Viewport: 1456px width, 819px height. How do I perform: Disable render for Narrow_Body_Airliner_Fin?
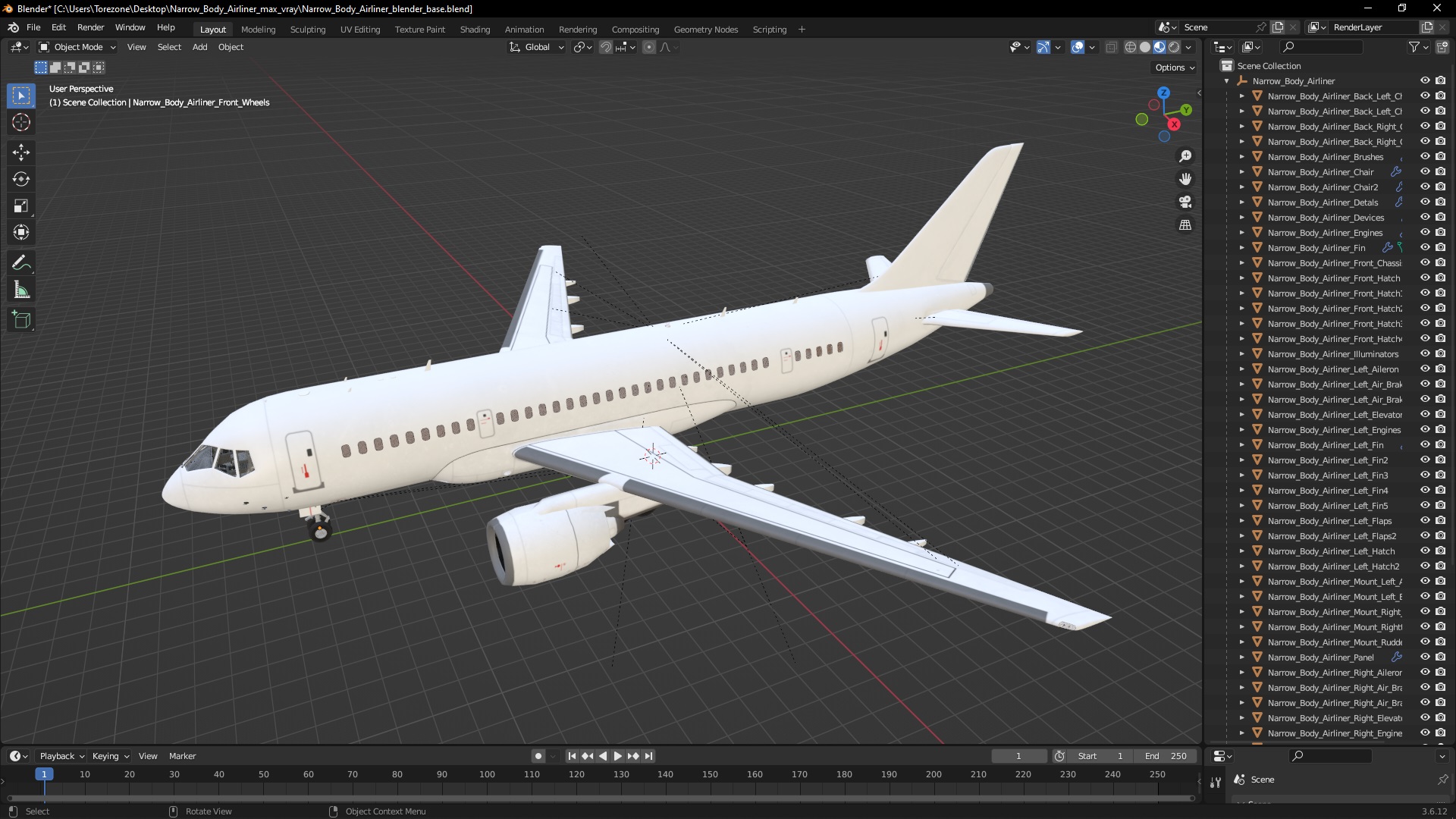click(x=1440, y=248)
